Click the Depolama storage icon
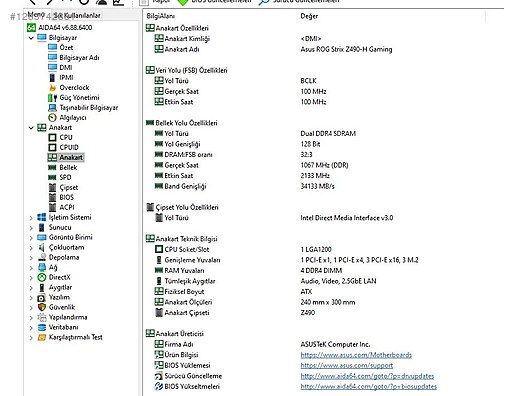Image resolution: width=528 pixels, height=396 pixels. coord(41,258)
